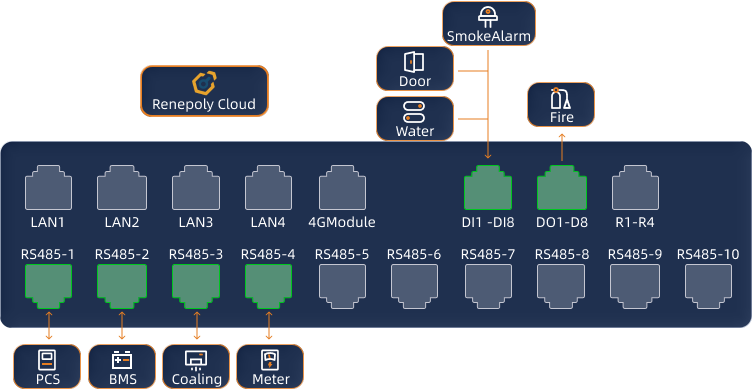Open the Fire extinguisher card

point(561,105)
